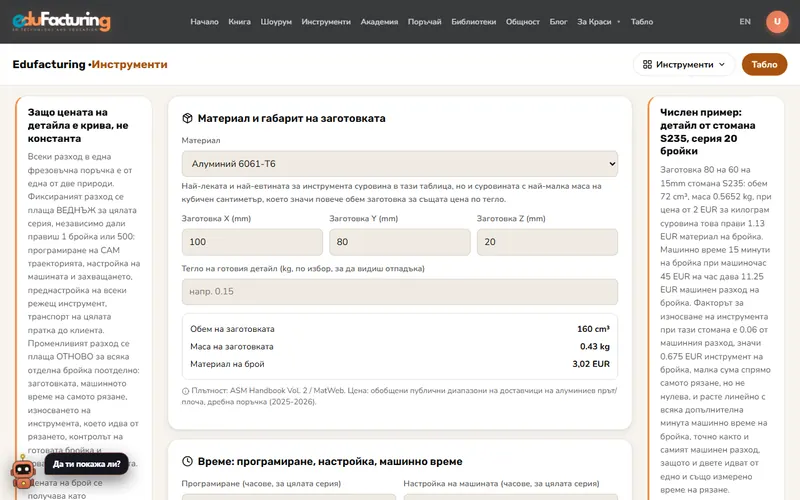The image size is (800, 500).
Task: Focus the Заготовка X (mm) field
Action: [x=252, y=242]
